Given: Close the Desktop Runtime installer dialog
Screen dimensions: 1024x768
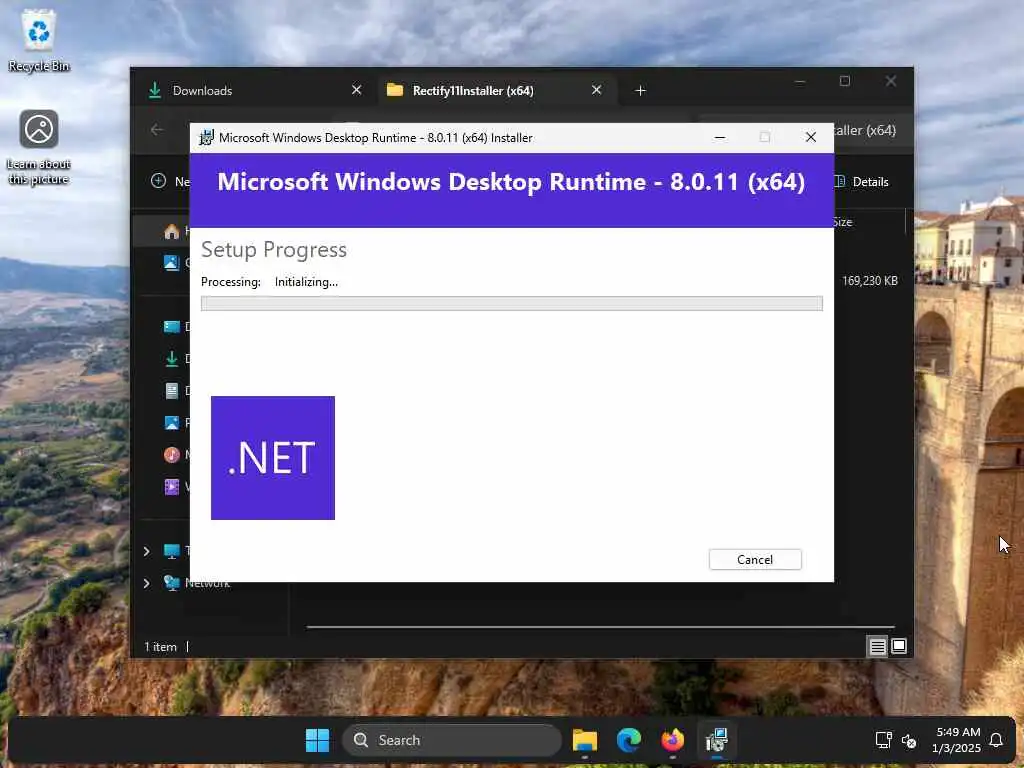Looking at the screenshot, I should (810, 137).
